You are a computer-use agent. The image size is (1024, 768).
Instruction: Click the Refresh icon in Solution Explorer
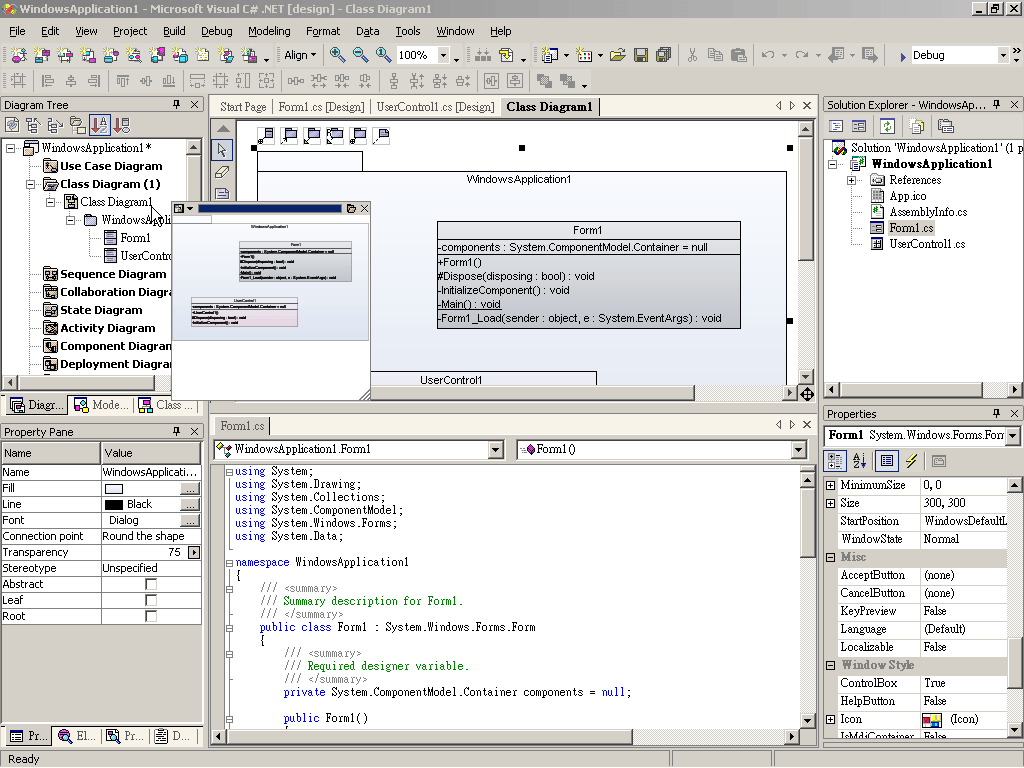click(887, 126)
